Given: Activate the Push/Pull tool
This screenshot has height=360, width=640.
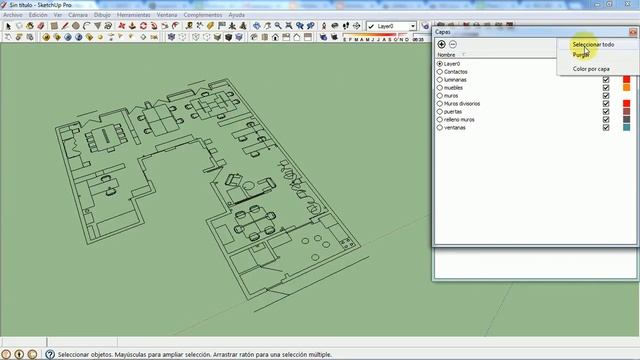Looking at the screenshot, I should [132, 26].
